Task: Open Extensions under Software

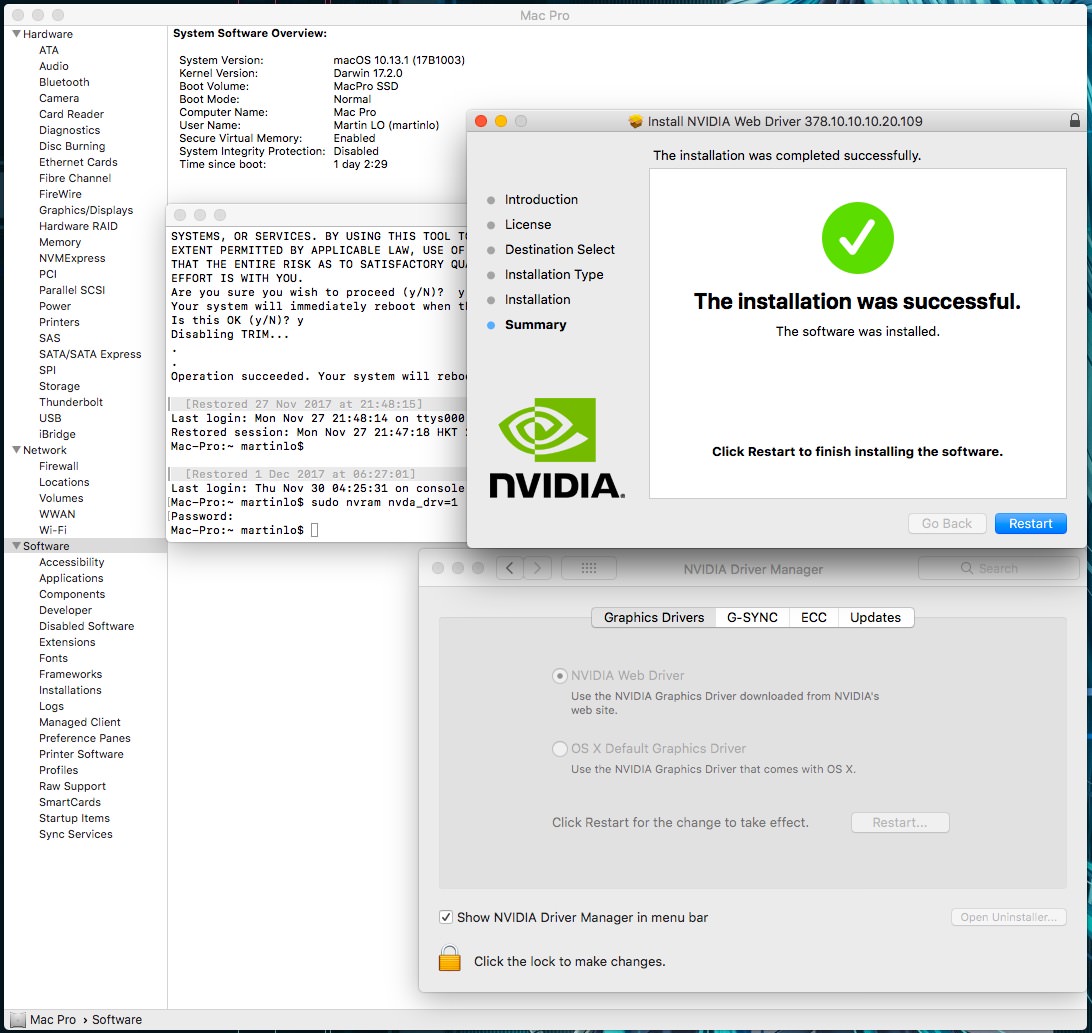Action: [67, 642]
